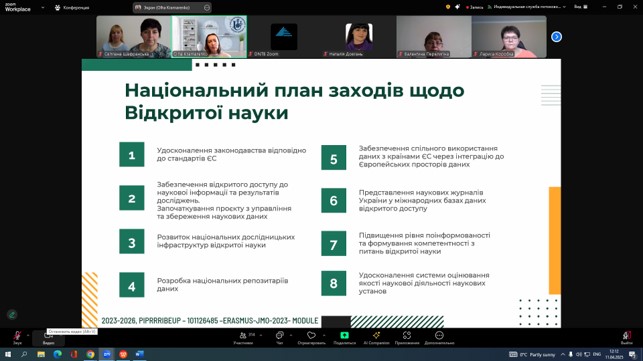Click the green annotate pencil icon
Image resolution: width=643 pixels, height=361 pixels.
point(12,315)
